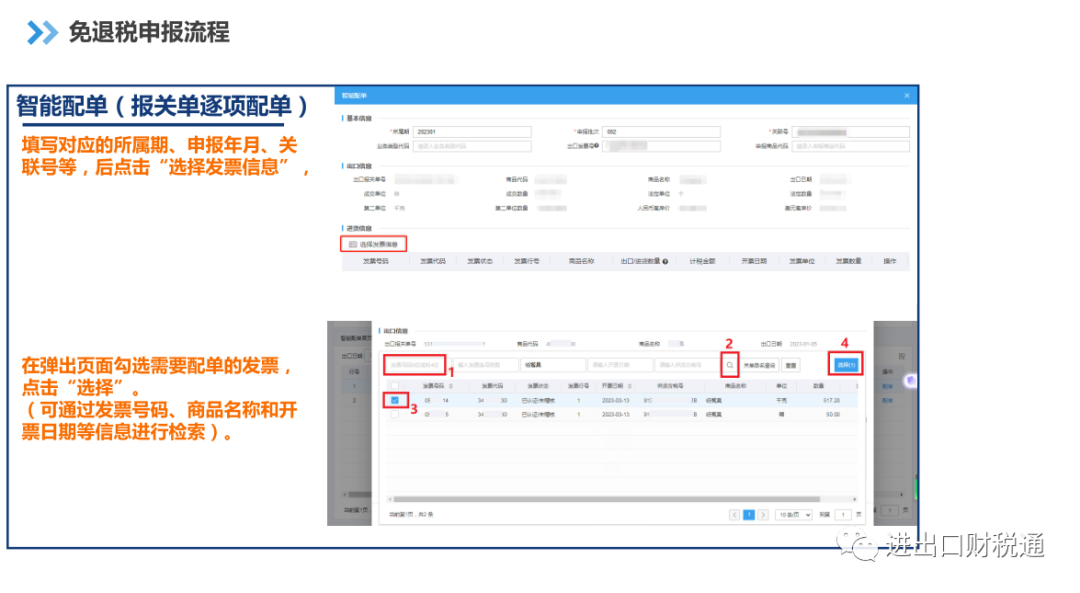The image size is (1080, 593).
Task: Click the blue 选择(1) button
Action: click(846, 365)
